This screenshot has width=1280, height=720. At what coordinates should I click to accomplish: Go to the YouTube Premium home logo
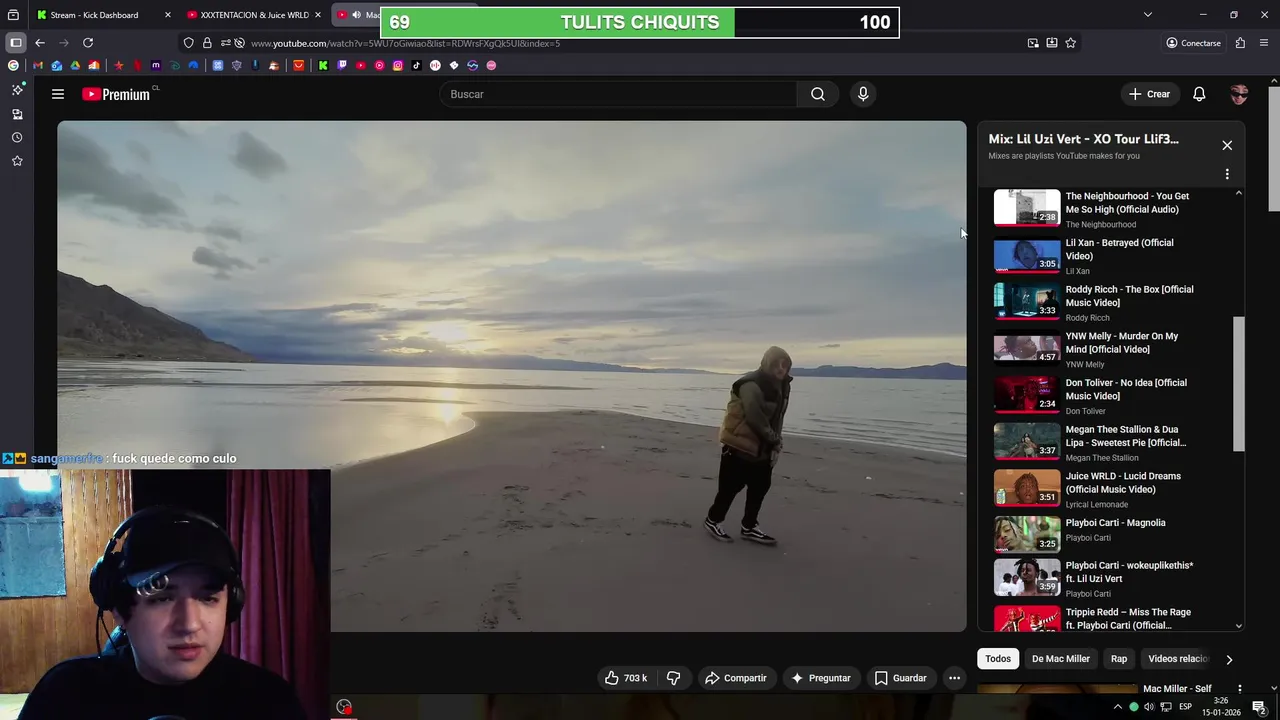pos(116,94)
